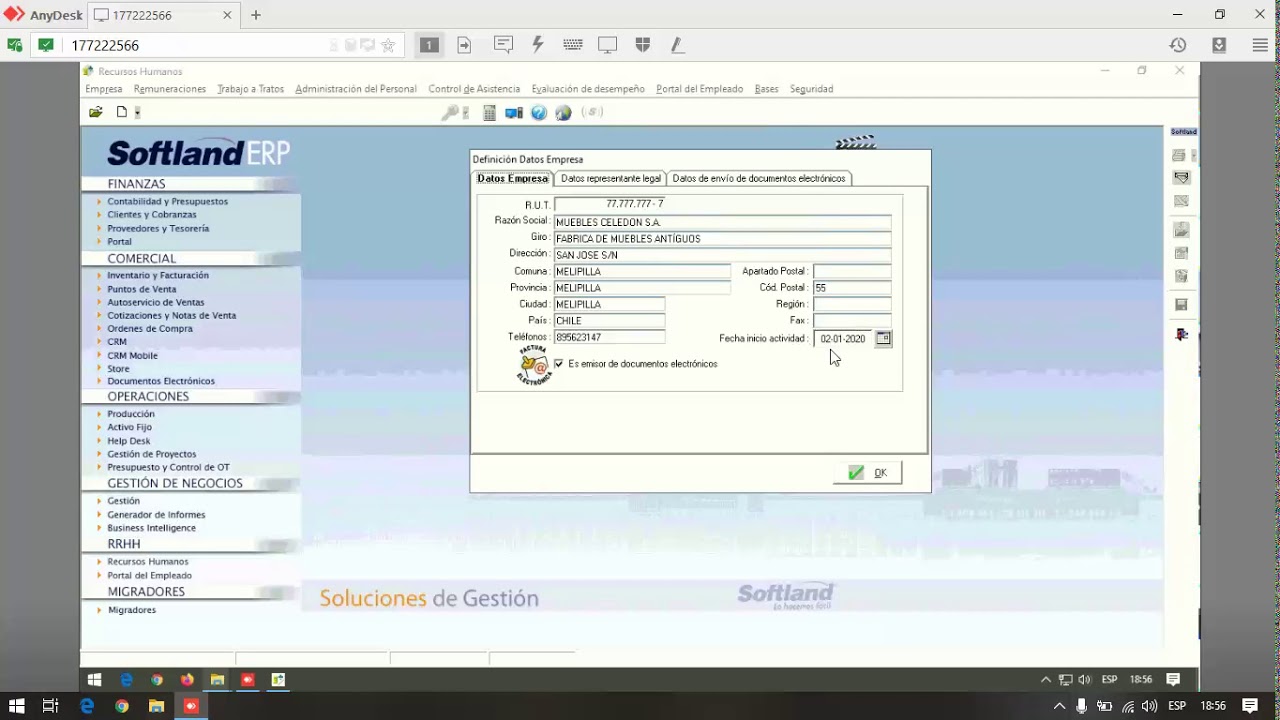Open Documentos Electrónicos link
The height and width of the screenshot is (720, 1280).
[x=161, y=381]
